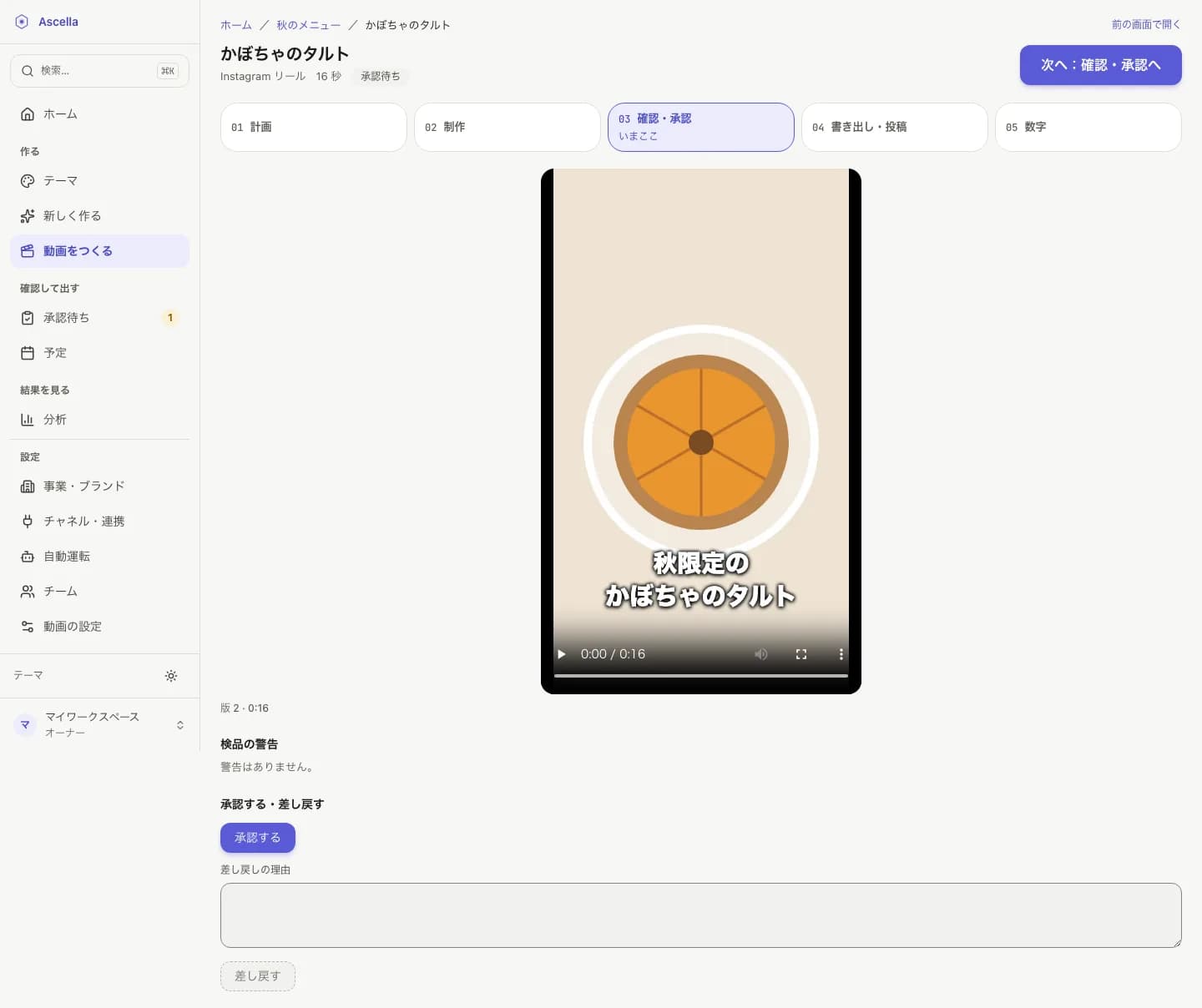Switch to the 05 数字 step
The width and height of the screenshot is (1202, 1008).
pyautogui.click(x=1088, y=127)
